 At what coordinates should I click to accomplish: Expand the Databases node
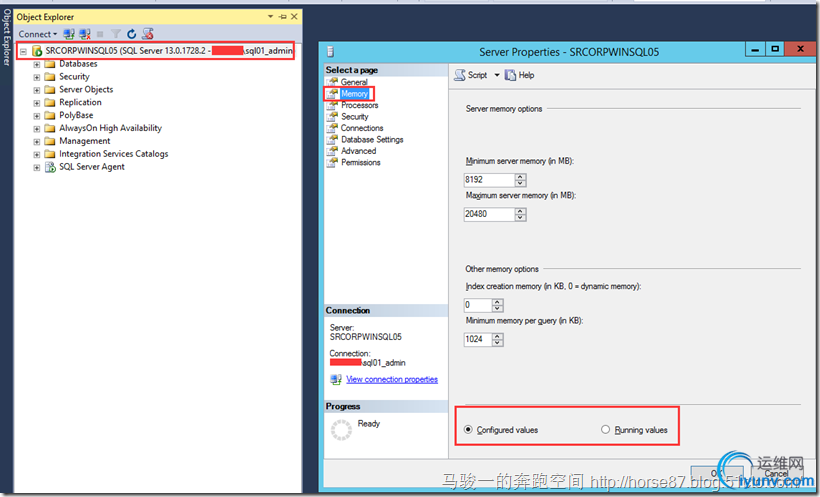pos(37,64)
